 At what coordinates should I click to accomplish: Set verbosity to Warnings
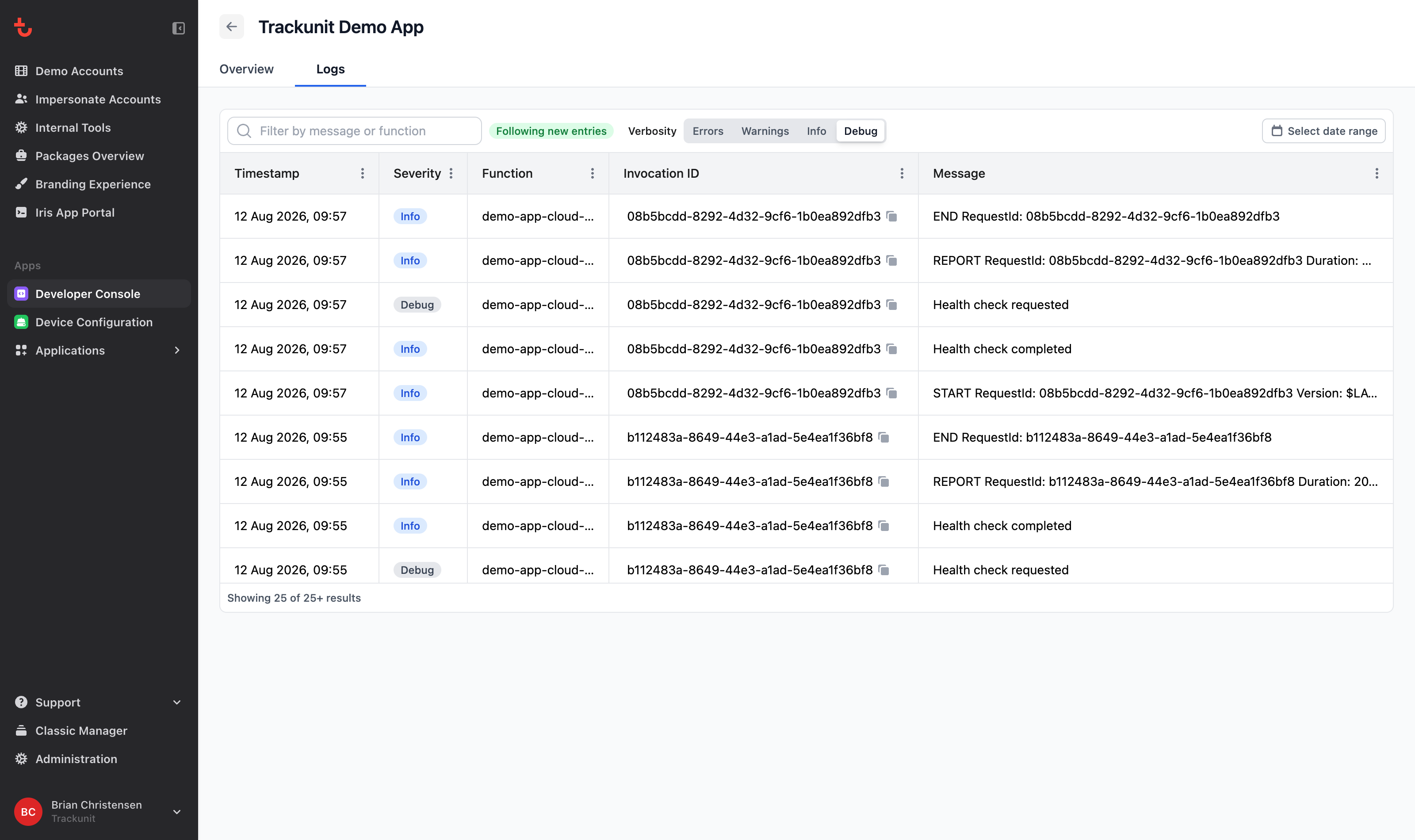pyautogui.click(x=765, y=131)
